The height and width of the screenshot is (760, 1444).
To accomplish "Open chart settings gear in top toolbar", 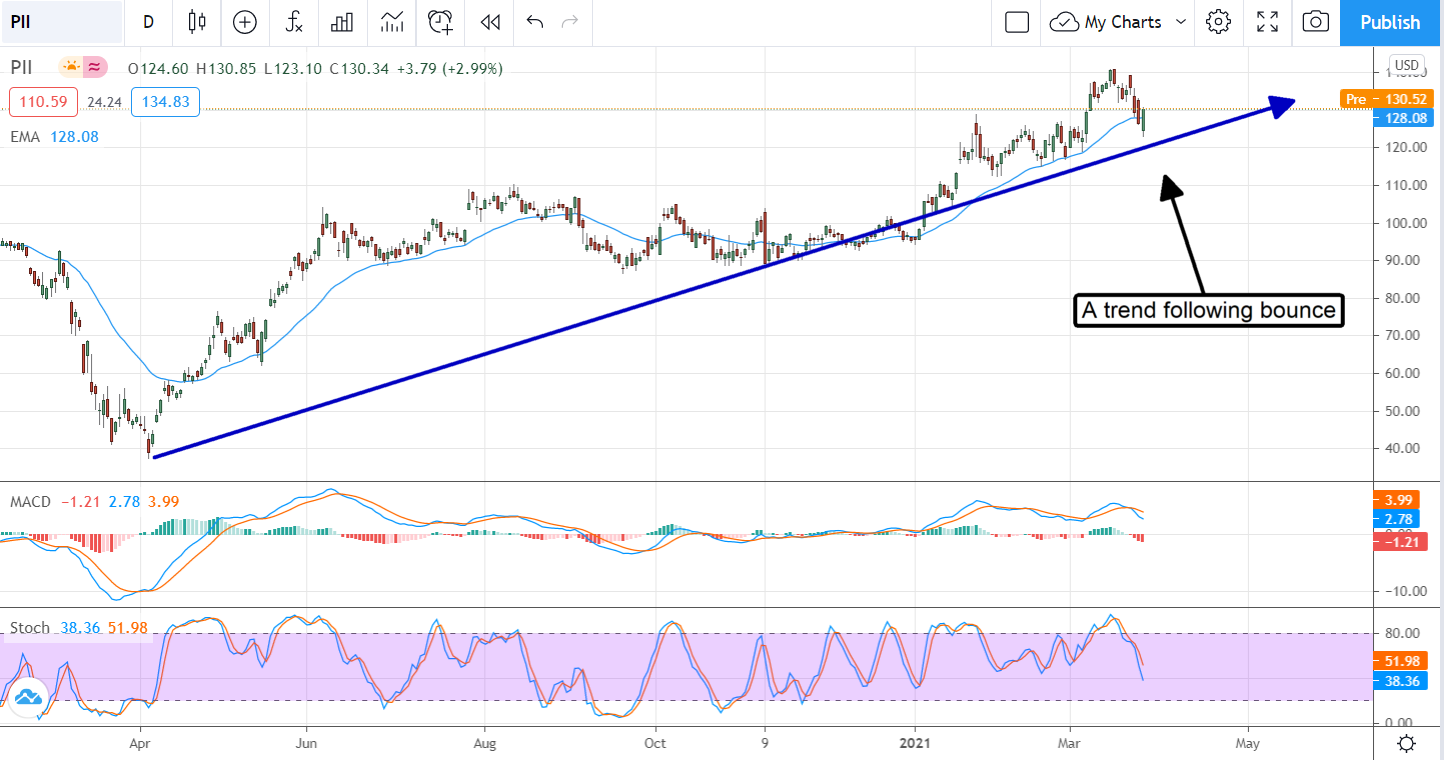I will click(1217, 22).
